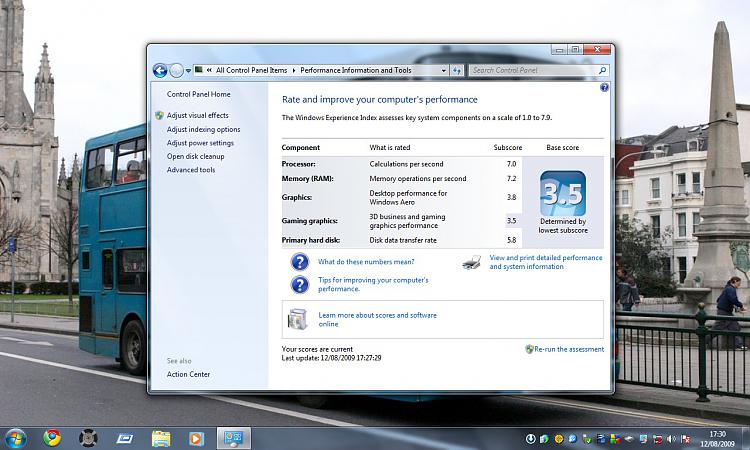
Task: Open Adjust visual effects
Action: click(x=198, y=115)
